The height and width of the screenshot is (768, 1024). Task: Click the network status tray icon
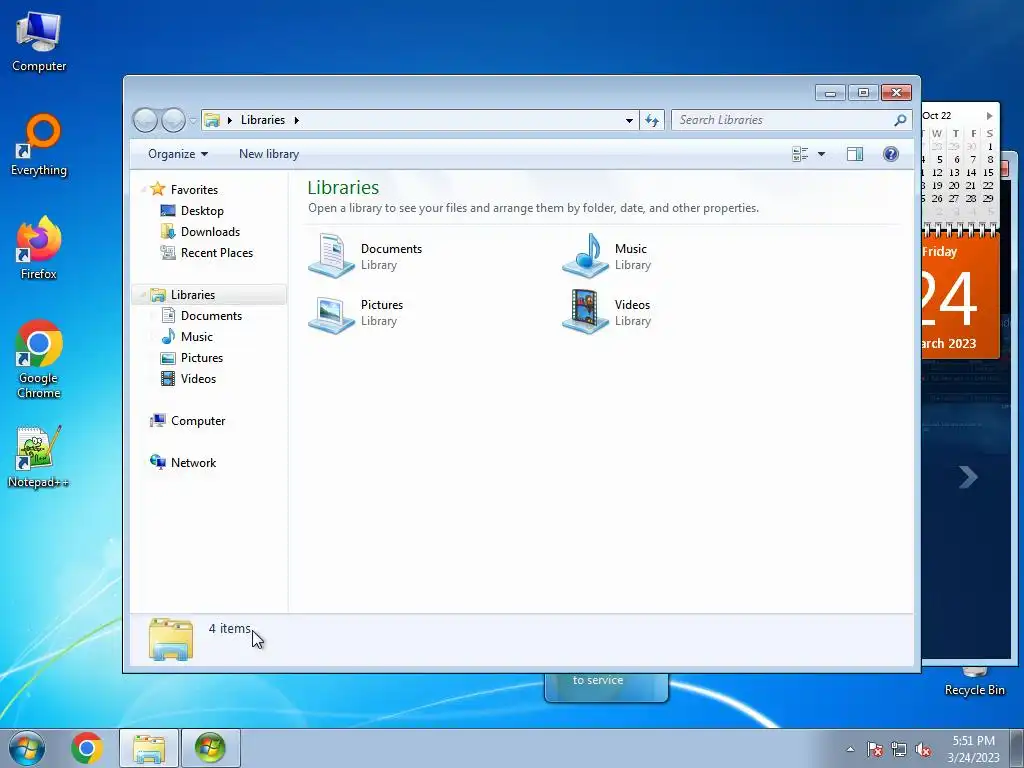click(x=899, y=749)
